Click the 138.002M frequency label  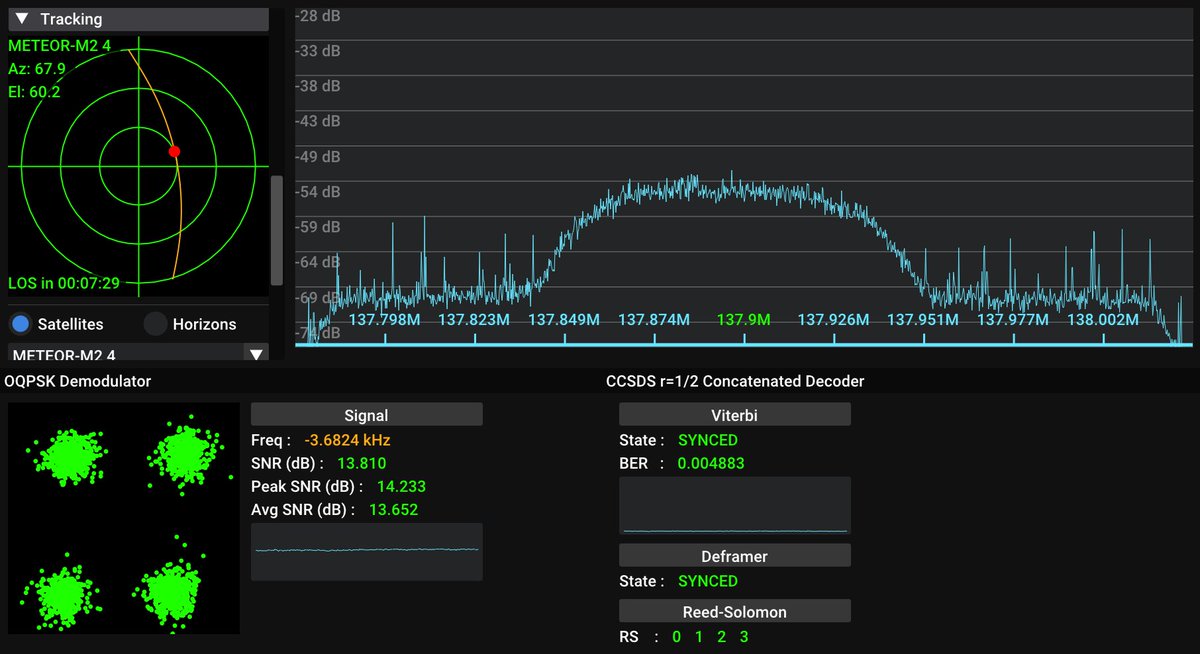click(x=1103, y=320)
